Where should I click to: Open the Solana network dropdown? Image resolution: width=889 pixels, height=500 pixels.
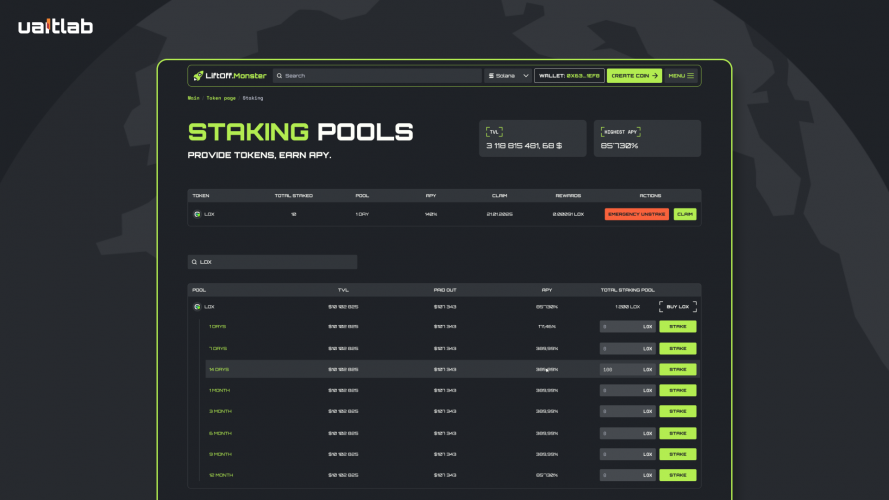(507, 75)
